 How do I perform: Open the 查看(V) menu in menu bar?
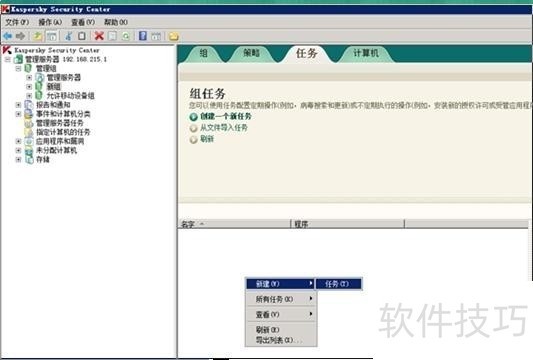tap(83, 22)
